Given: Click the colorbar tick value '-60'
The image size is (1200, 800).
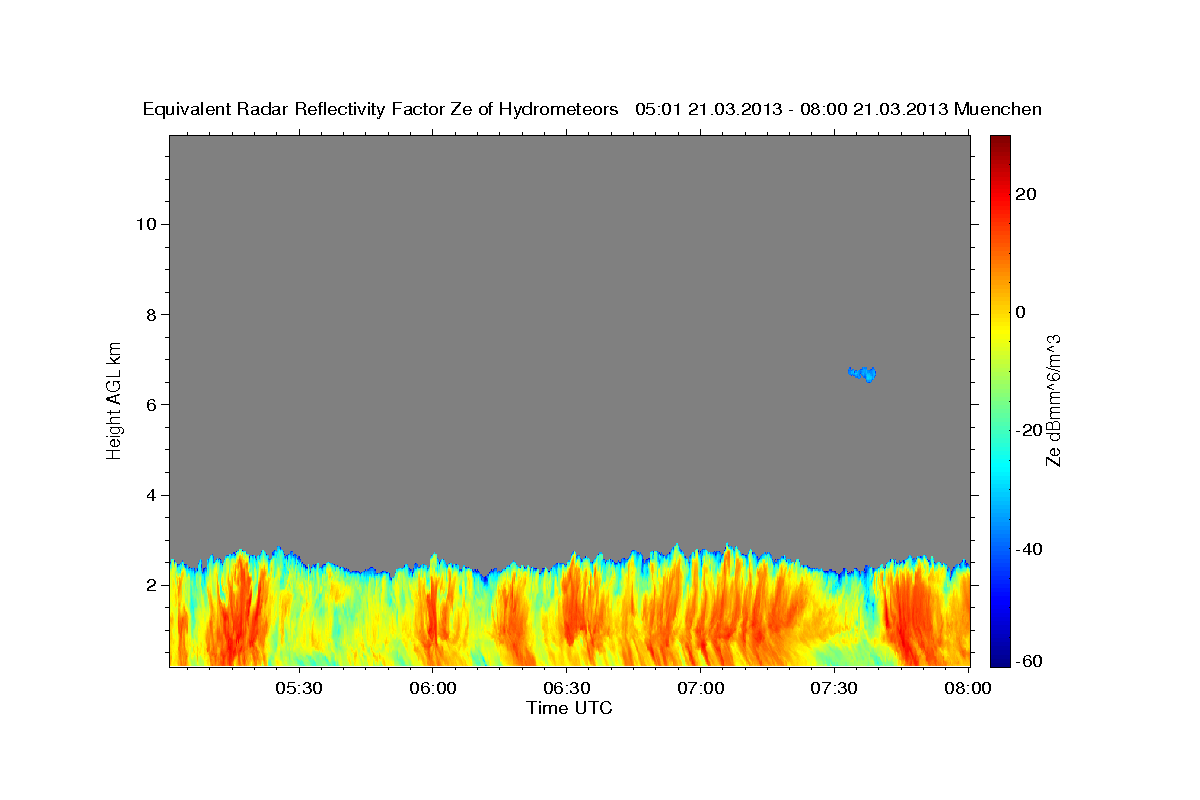Looking at the screenshot, I should 1028,661.
